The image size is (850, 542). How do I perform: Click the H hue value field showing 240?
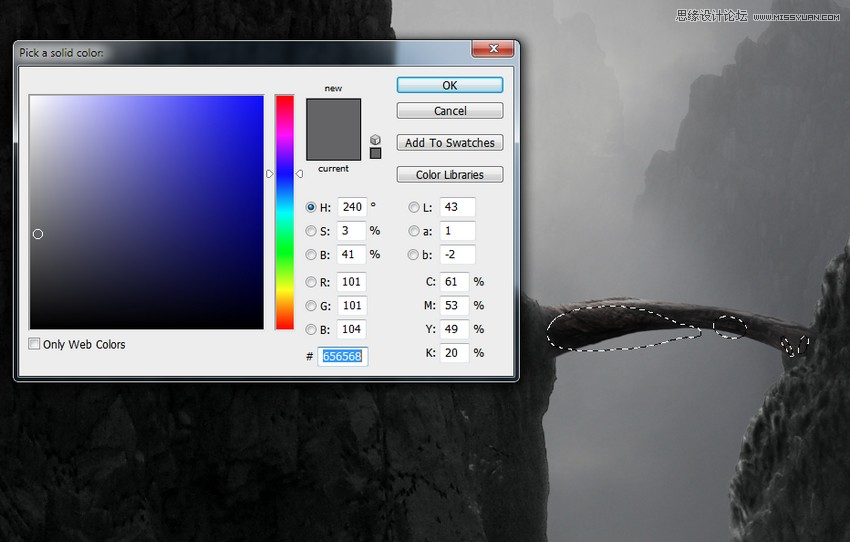[352, 207]
